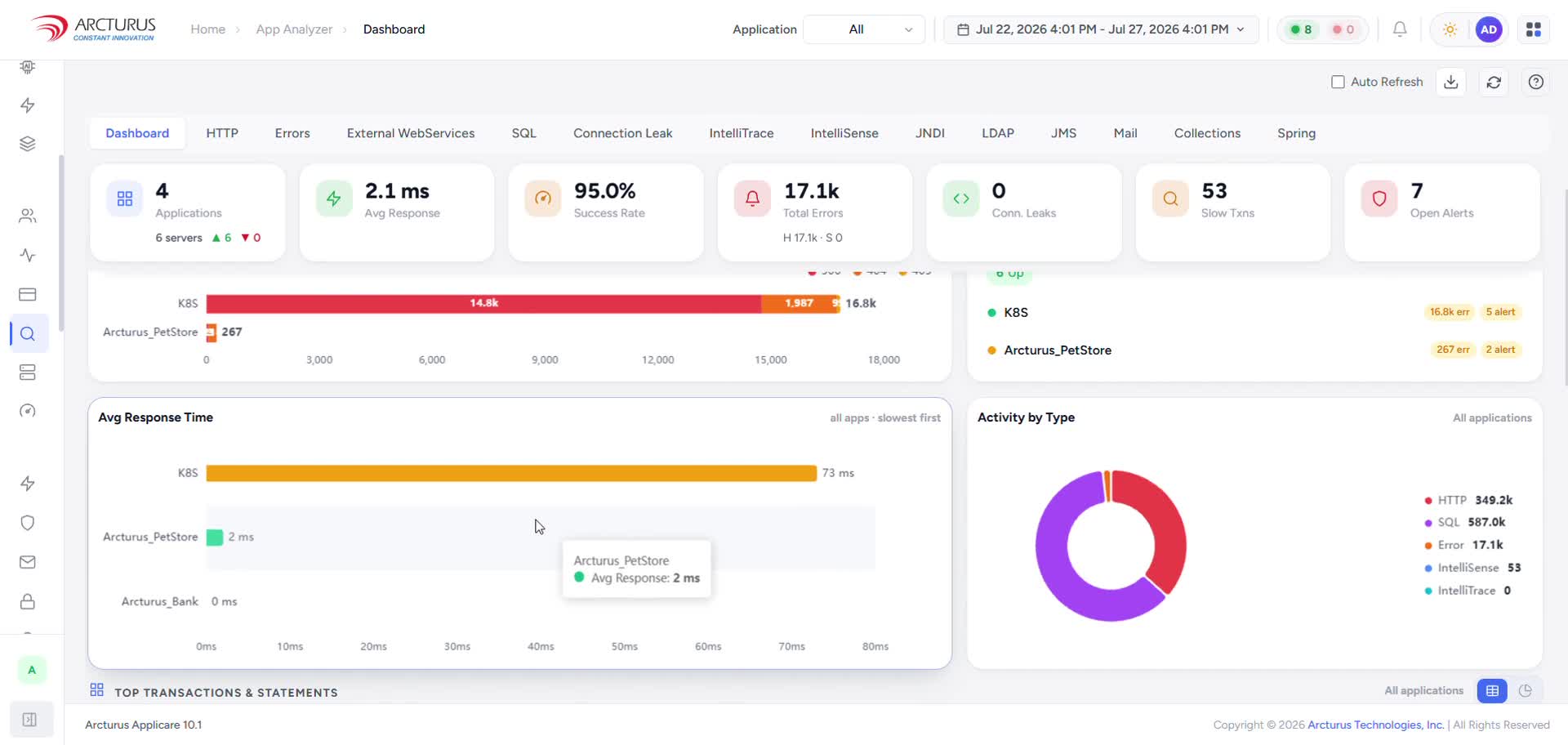Click the green status count 8

(x=1300, y=29)
